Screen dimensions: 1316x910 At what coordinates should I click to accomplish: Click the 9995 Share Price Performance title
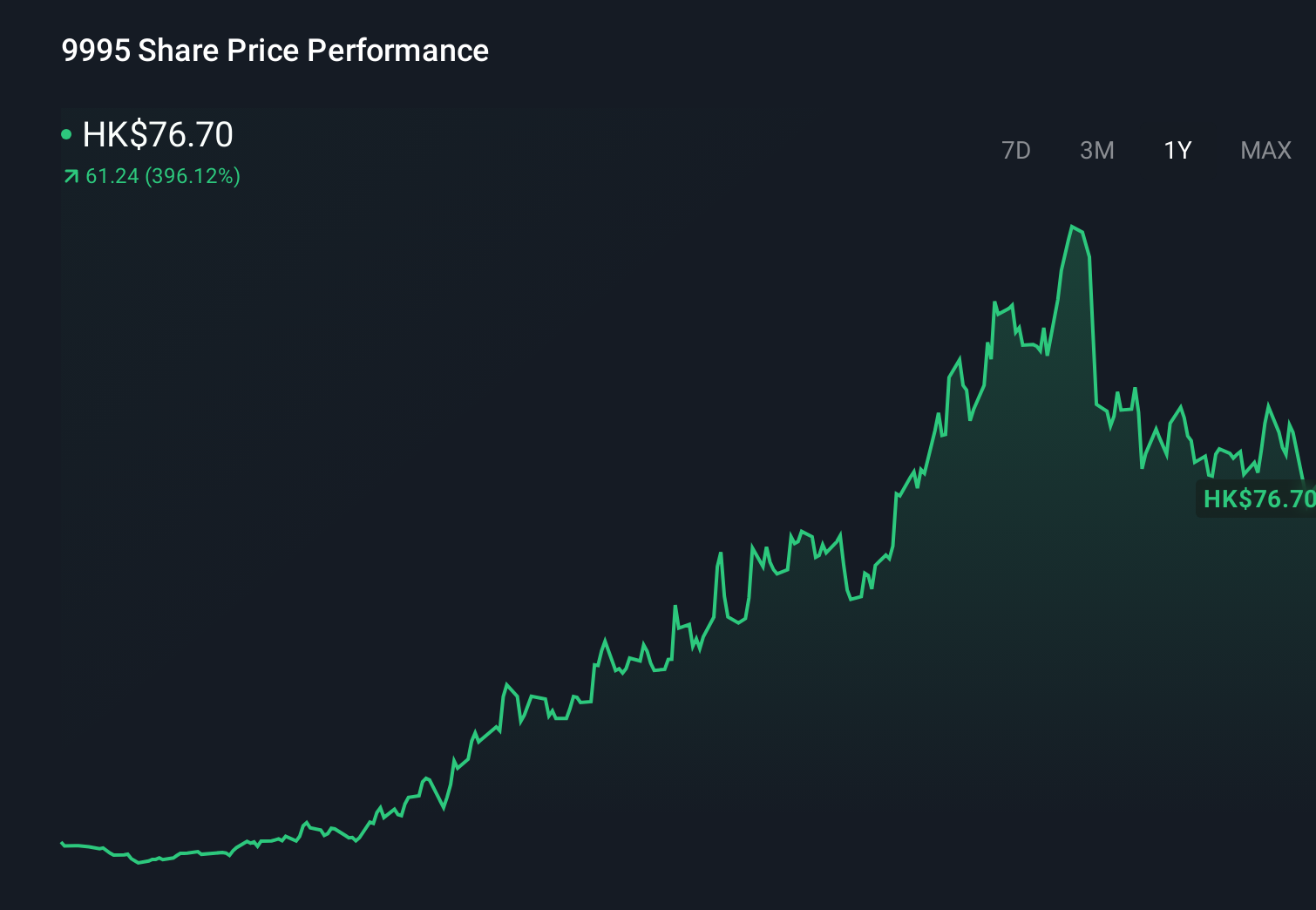click(275, 51)
